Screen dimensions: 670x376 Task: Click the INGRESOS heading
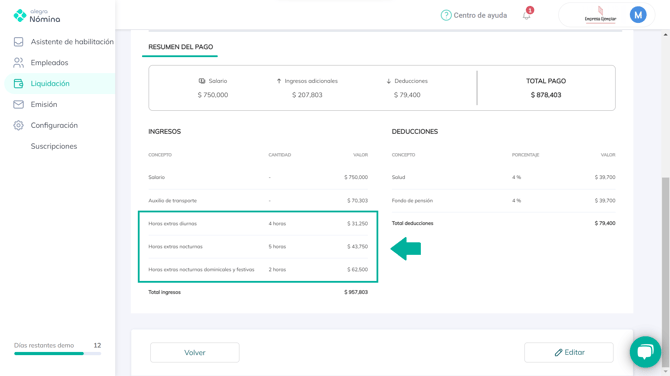coord(165,131)
